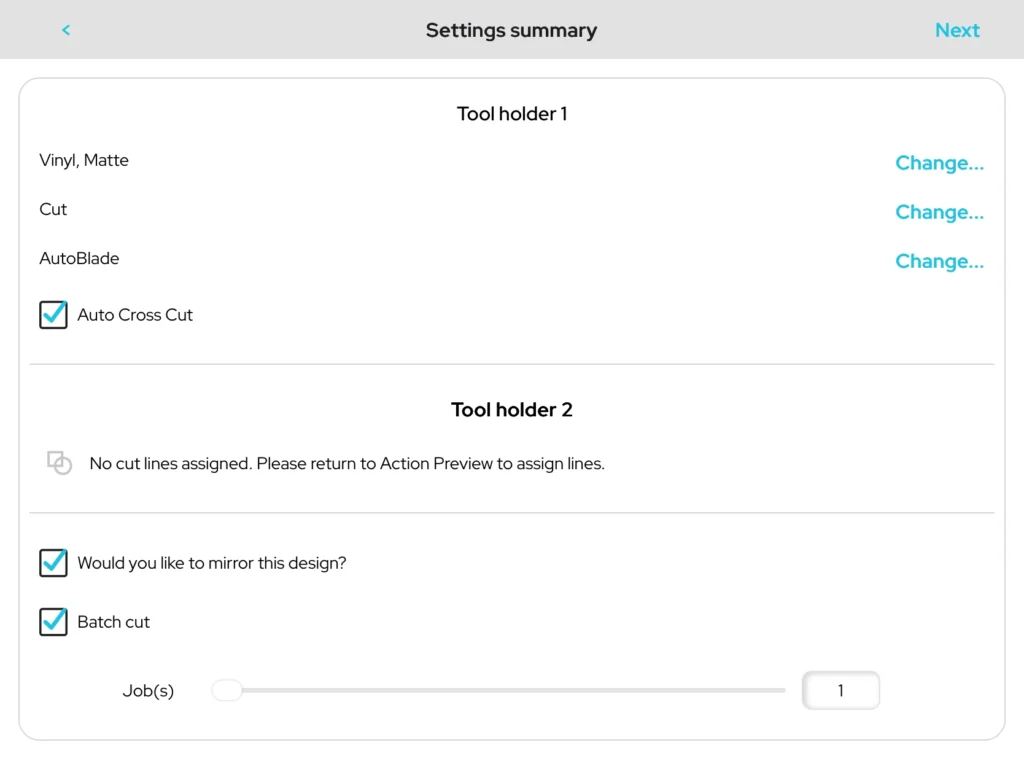Viewport: 1024px width, 764px height.
Task: Click the Vinyl, Matte material label
Action: pyautogui.click(x=84, y=160)
